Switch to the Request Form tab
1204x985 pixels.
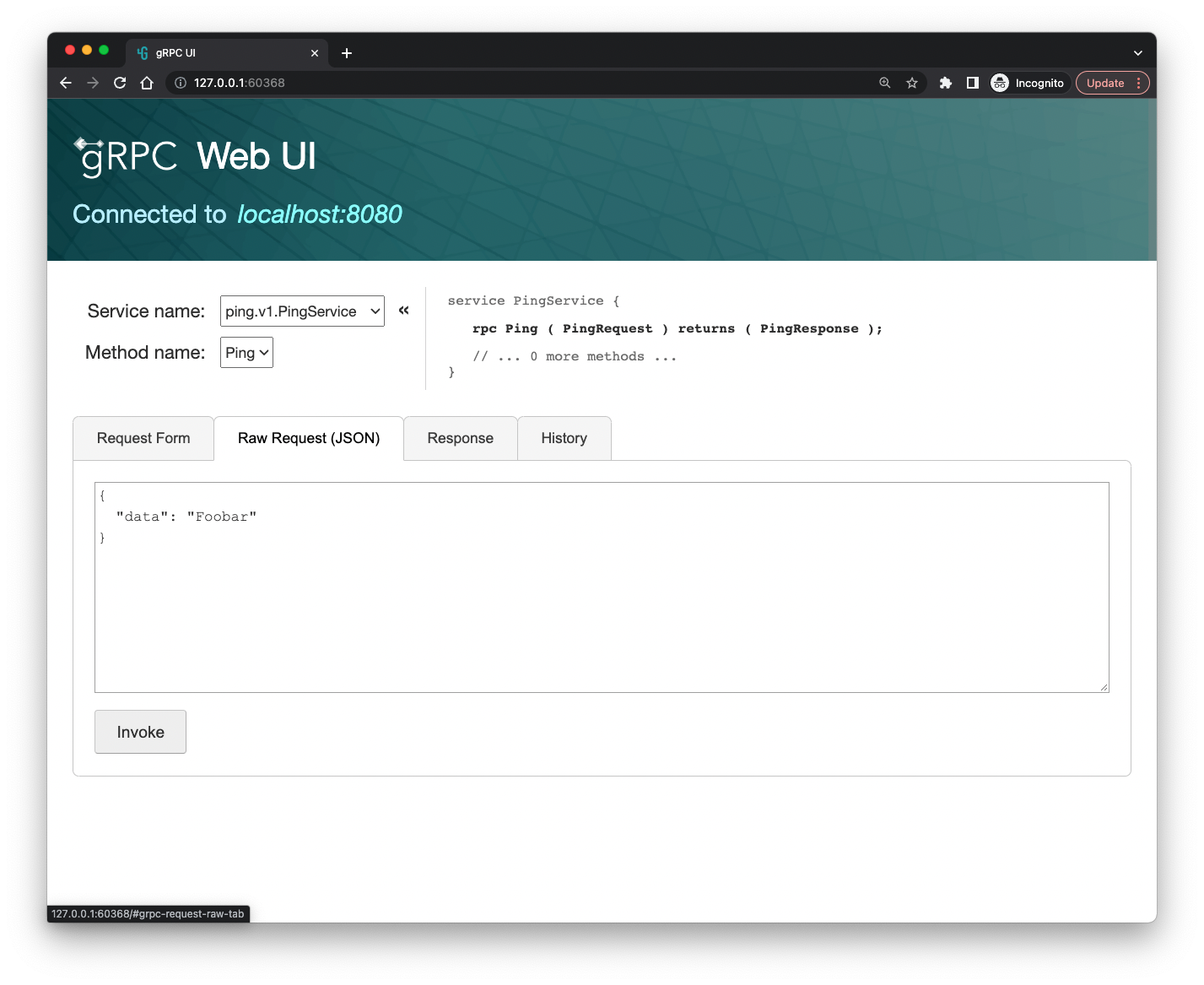143,438
